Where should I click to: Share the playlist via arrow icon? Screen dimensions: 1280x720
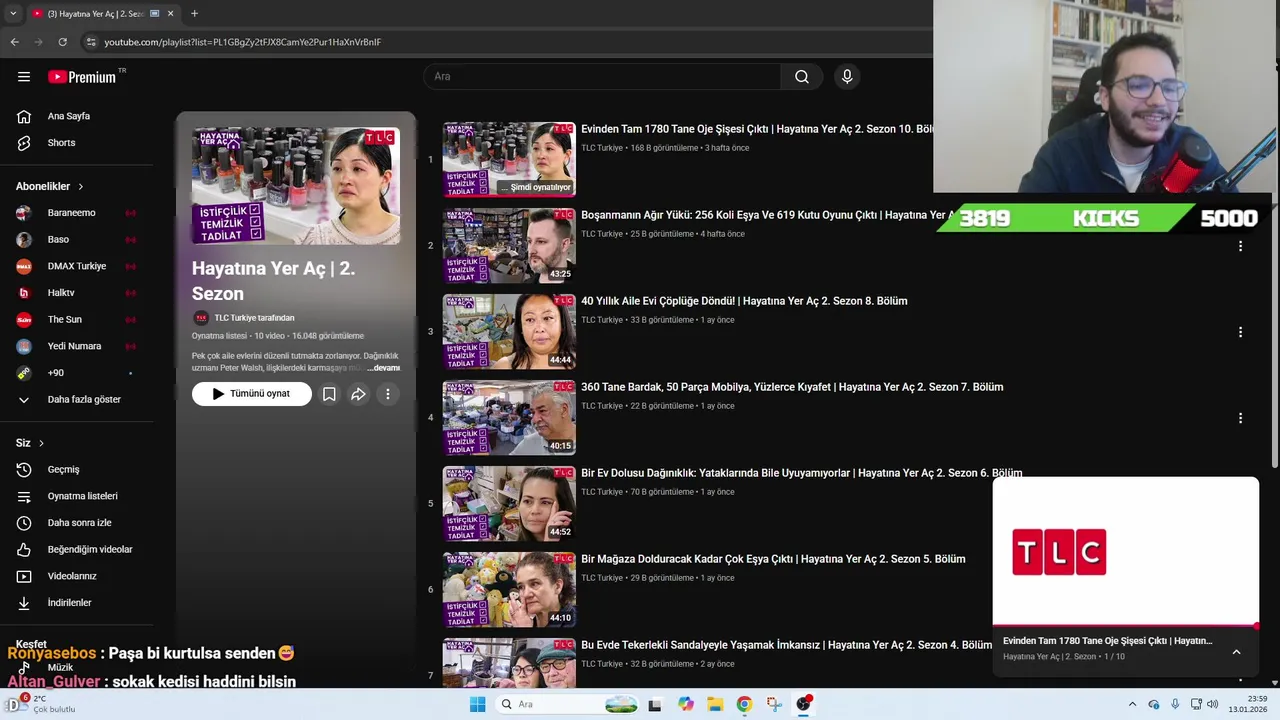tap(358, 394)
